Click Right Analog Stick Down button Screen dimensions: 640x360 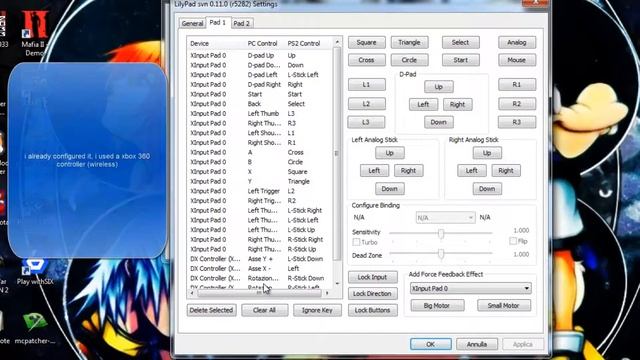487,189
